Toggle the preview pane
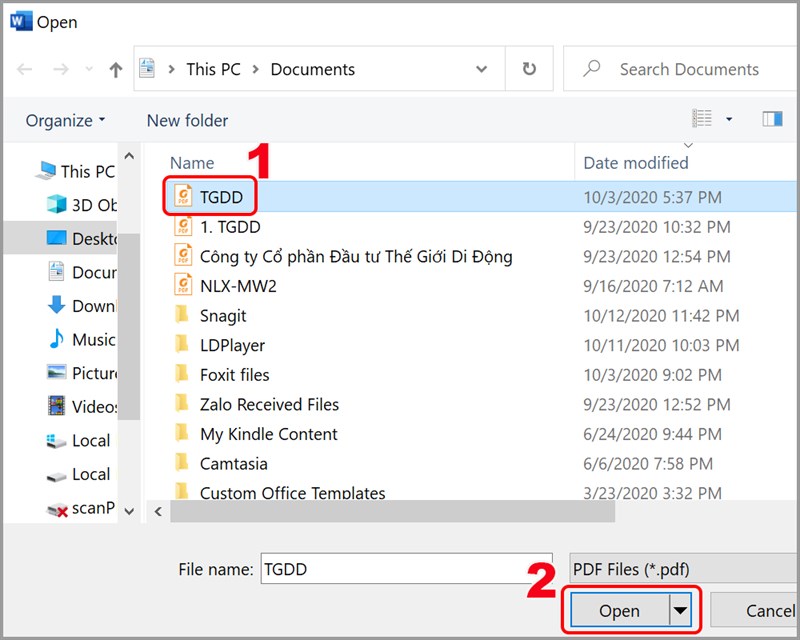Viewport: 800px width, 640px height. (x=772, y=119)
